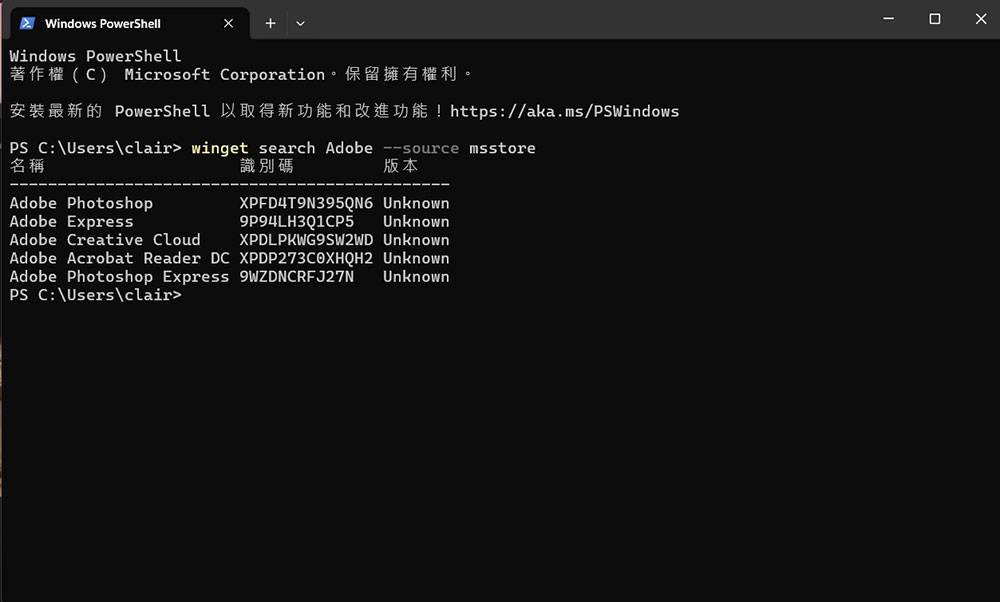Image resolution: width=1000 pixels, height=602 pixels.
Task: Maximize the terminal window
Action: click(x=934, y=19)
